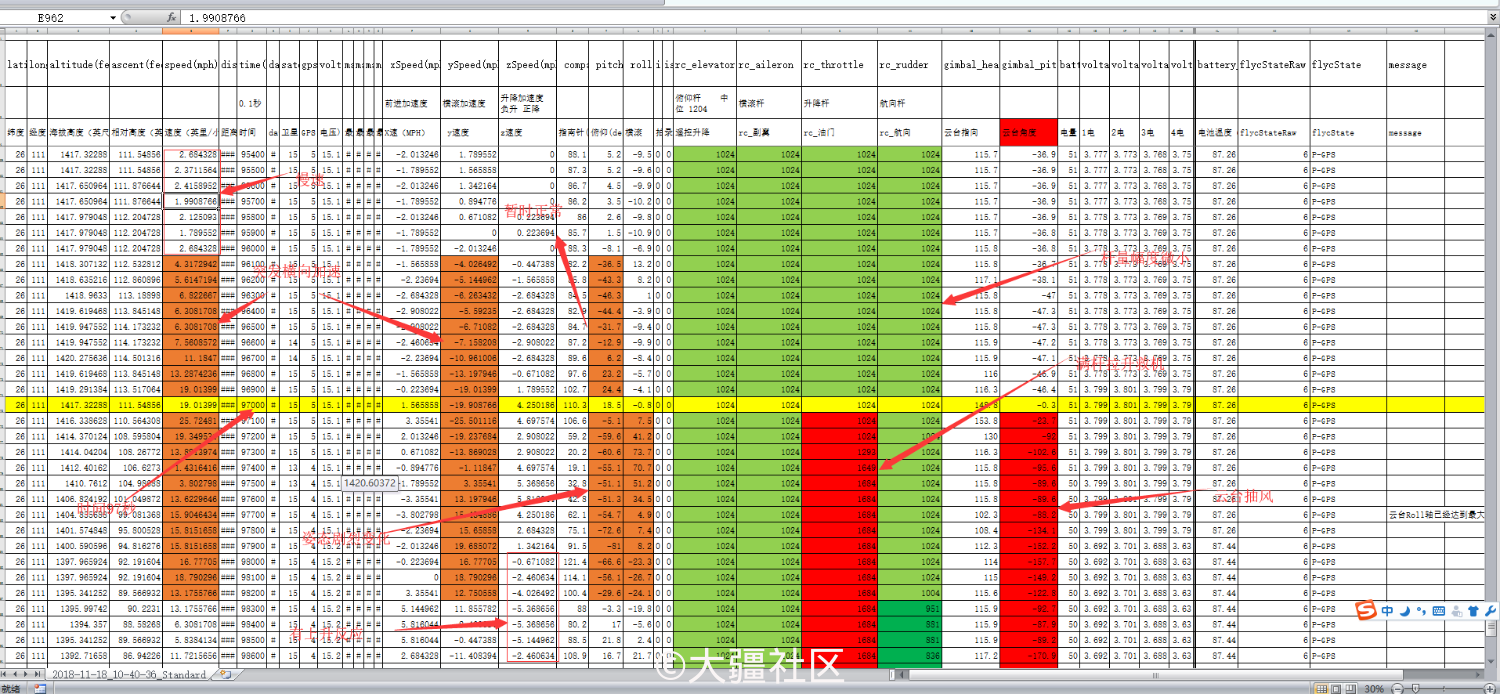
Task: Toggle Sogou Chinese/English mode 中 button
Action: (1388, 611)
